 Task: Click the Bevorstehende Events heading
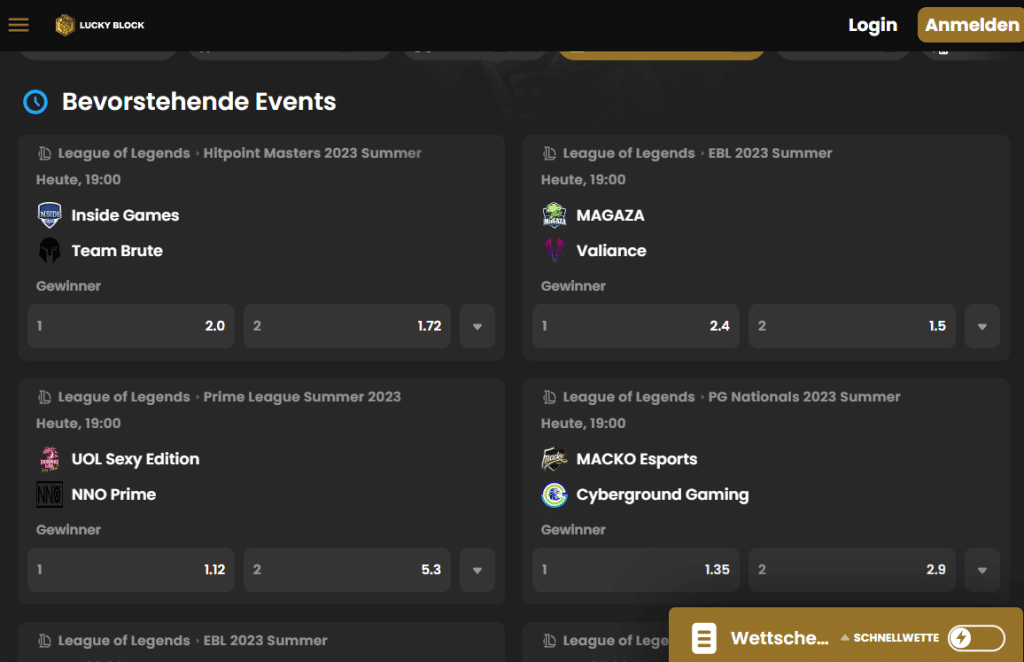point(199,102)
